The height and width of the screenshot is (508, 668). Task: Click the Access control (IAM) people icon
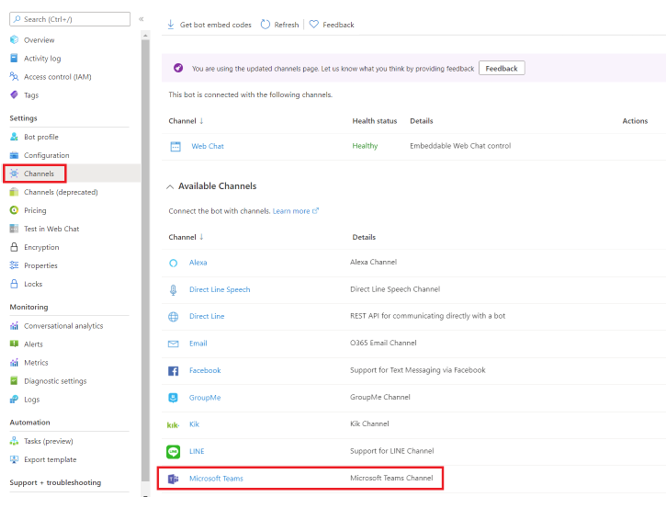tap(14, 76)
